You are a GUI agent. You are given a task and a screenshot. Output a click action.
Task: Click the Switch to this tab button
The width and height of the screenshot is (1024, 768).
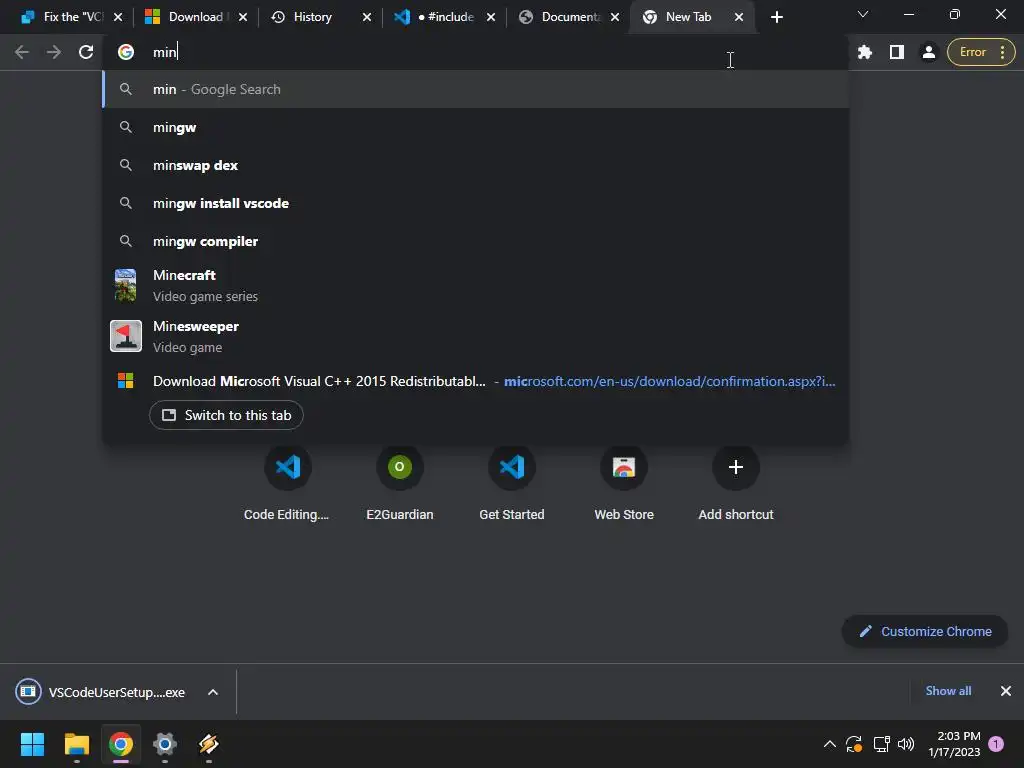[226, 415]
